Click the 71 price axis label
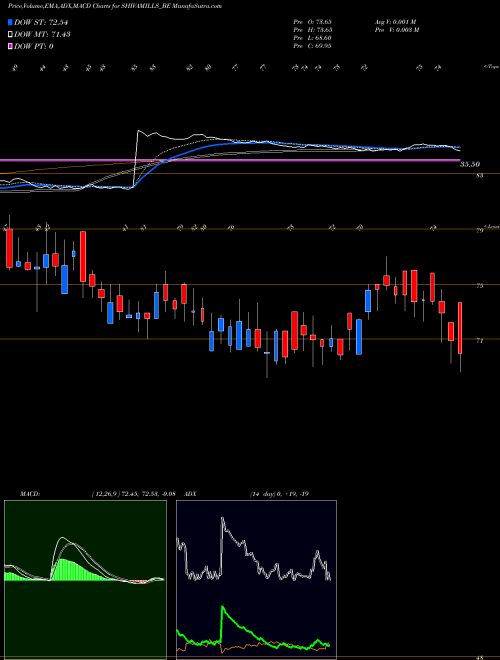Viewport: 500px width, 660px height. click(479, 341)
